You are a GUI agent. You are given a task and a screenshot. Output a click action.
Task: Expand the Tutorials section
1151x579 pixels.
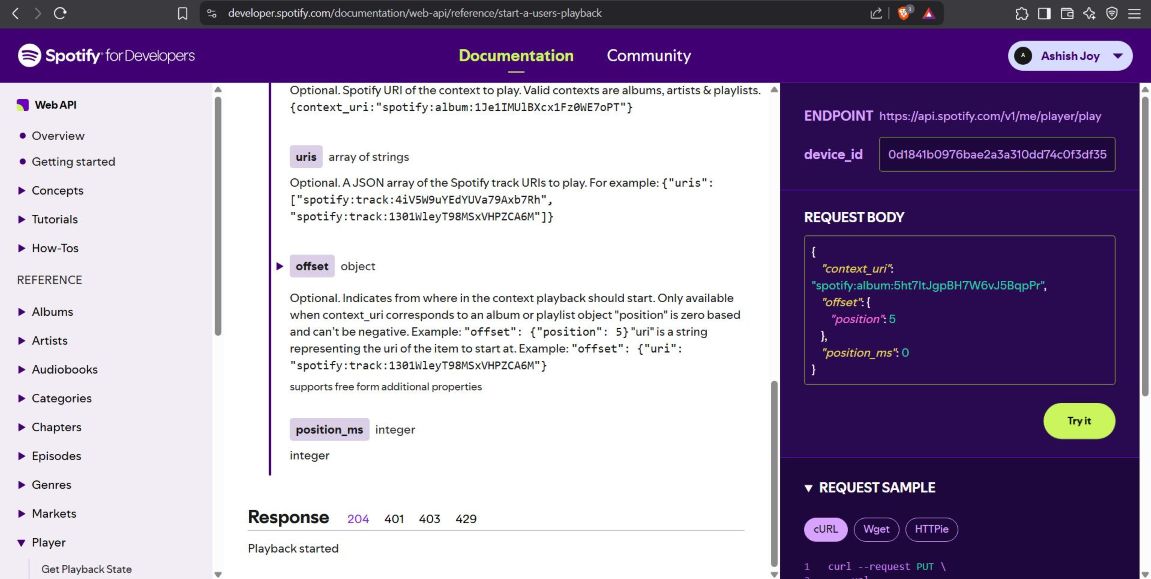click(x=22, y=219)
